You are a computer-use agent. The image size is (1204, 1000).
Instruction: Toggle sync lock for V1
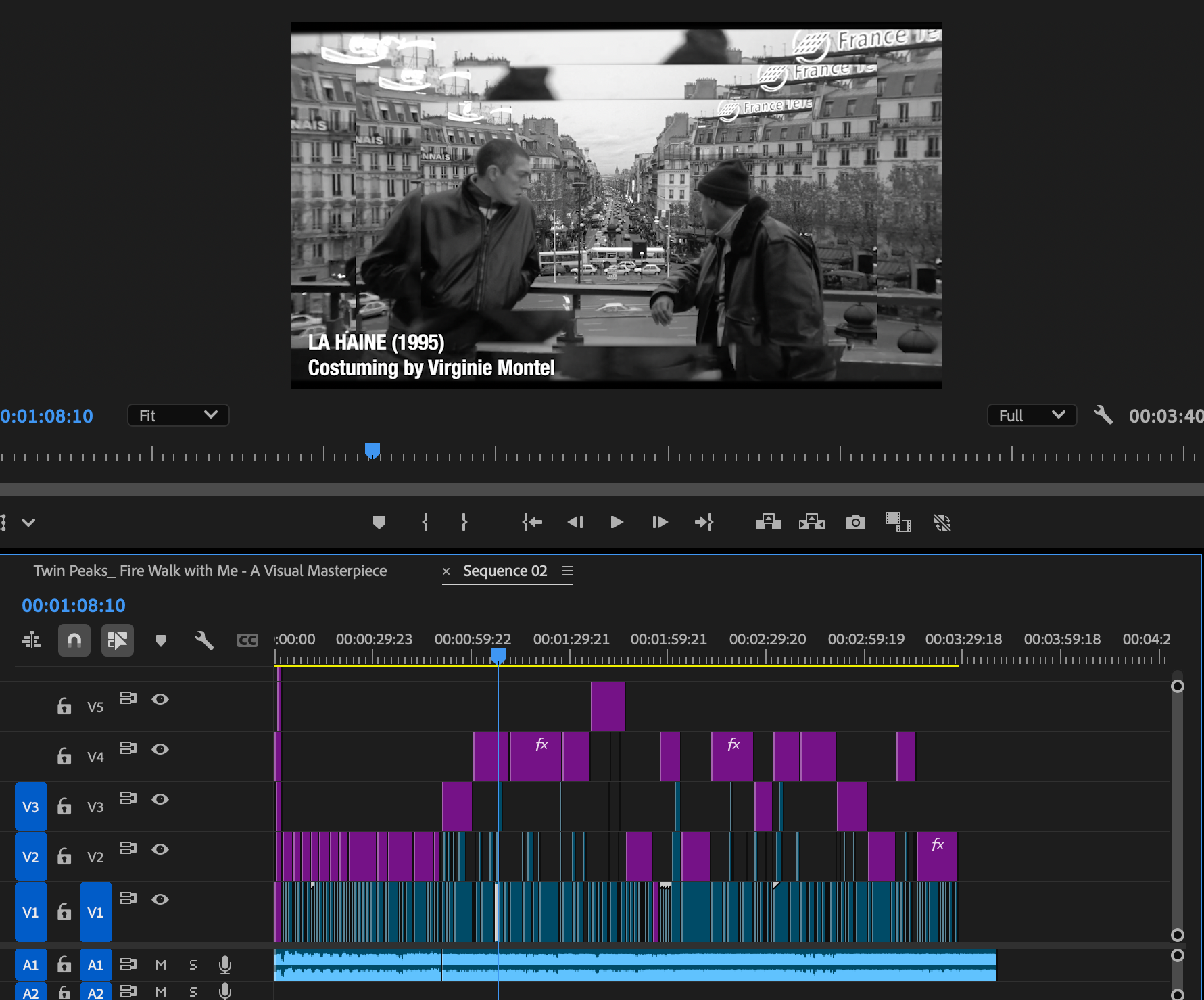tap(128, 898)
